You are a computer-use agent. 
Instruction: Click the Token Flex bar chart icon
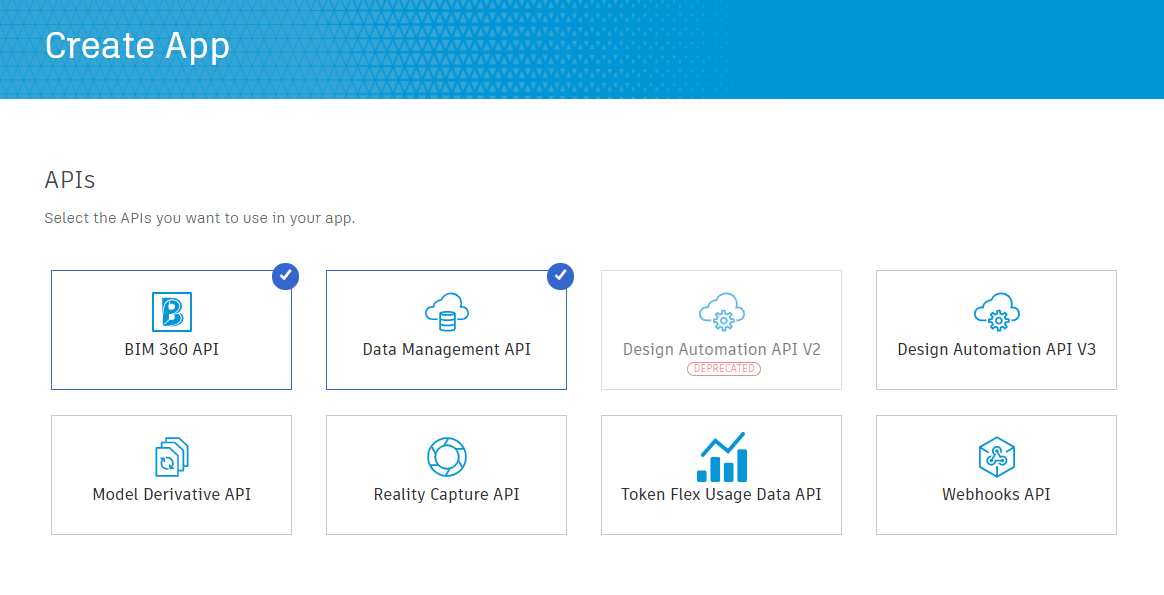(722, 457)
